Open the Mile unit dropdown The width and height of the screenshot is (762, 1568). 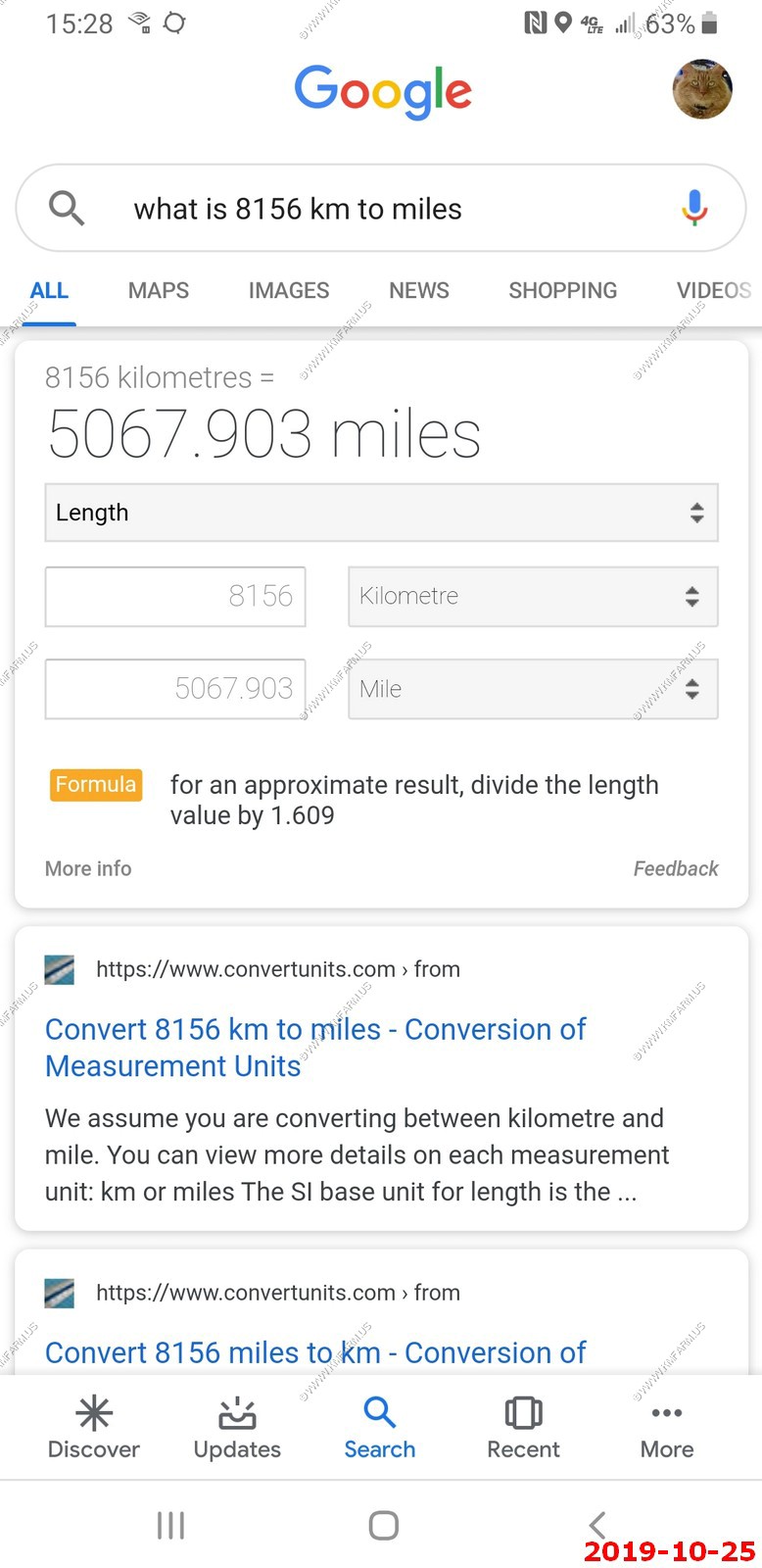point(533,689)
